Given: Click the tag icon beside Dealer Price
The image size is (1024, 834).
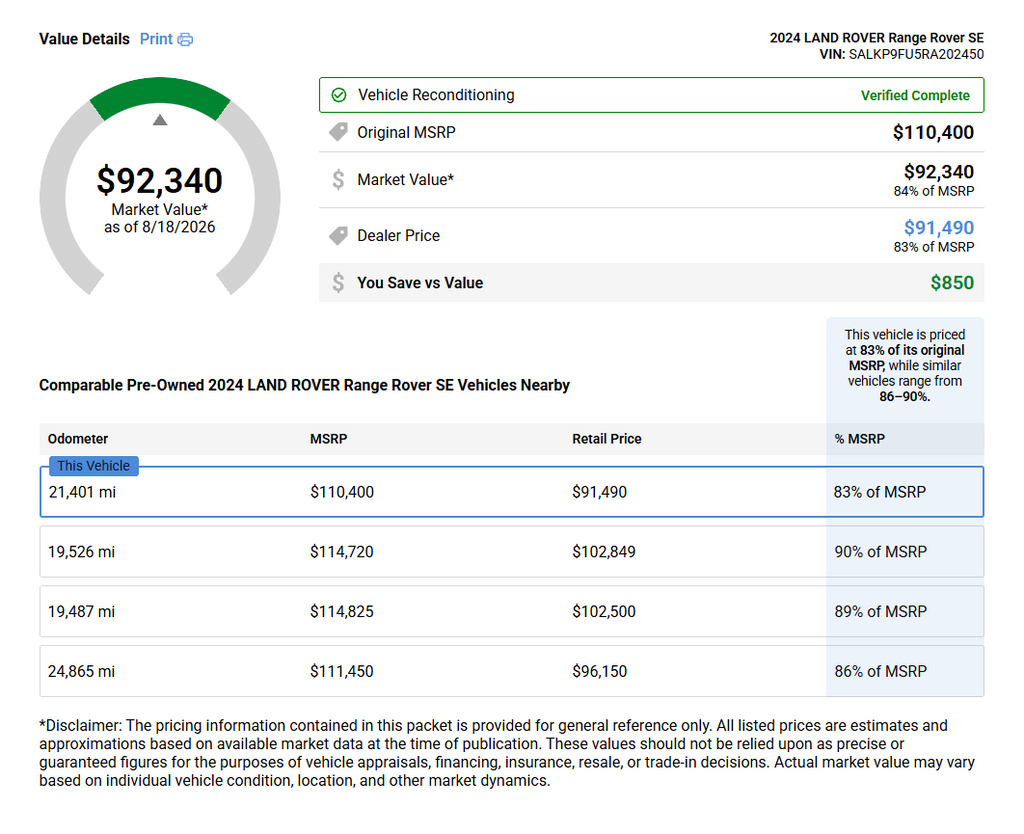Looking at the screenshot, I should 338,235.
